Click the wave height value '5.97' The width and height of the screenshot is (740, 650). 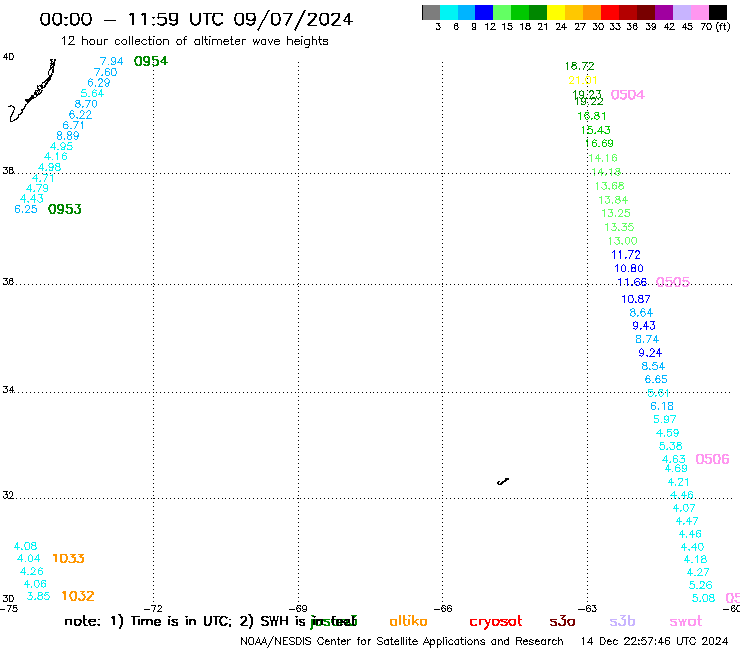(664, 419)
